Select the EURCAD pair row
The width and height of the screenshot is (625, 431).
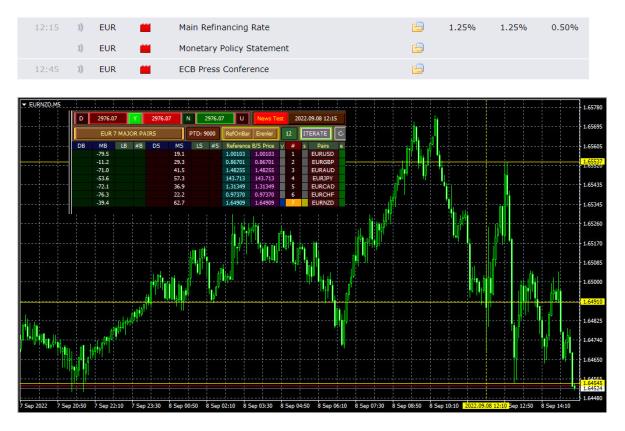coord(323,187)
